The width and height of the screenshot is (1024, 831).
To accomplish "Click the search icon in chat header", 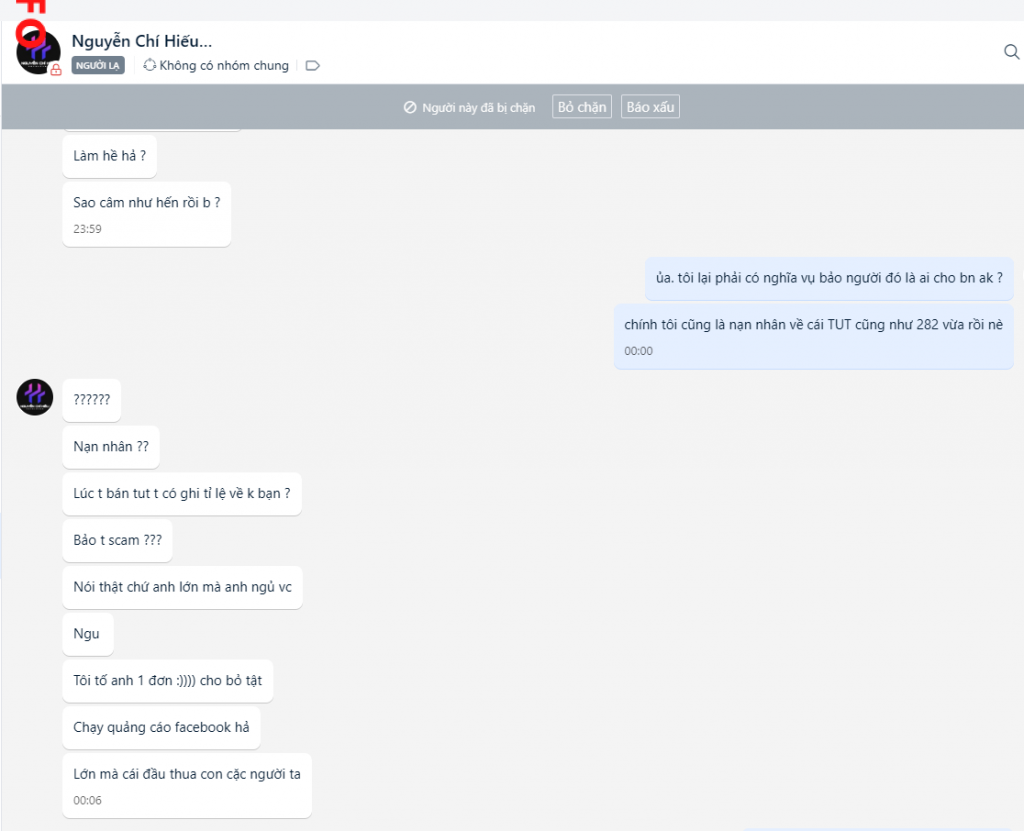I will 1011,52.
